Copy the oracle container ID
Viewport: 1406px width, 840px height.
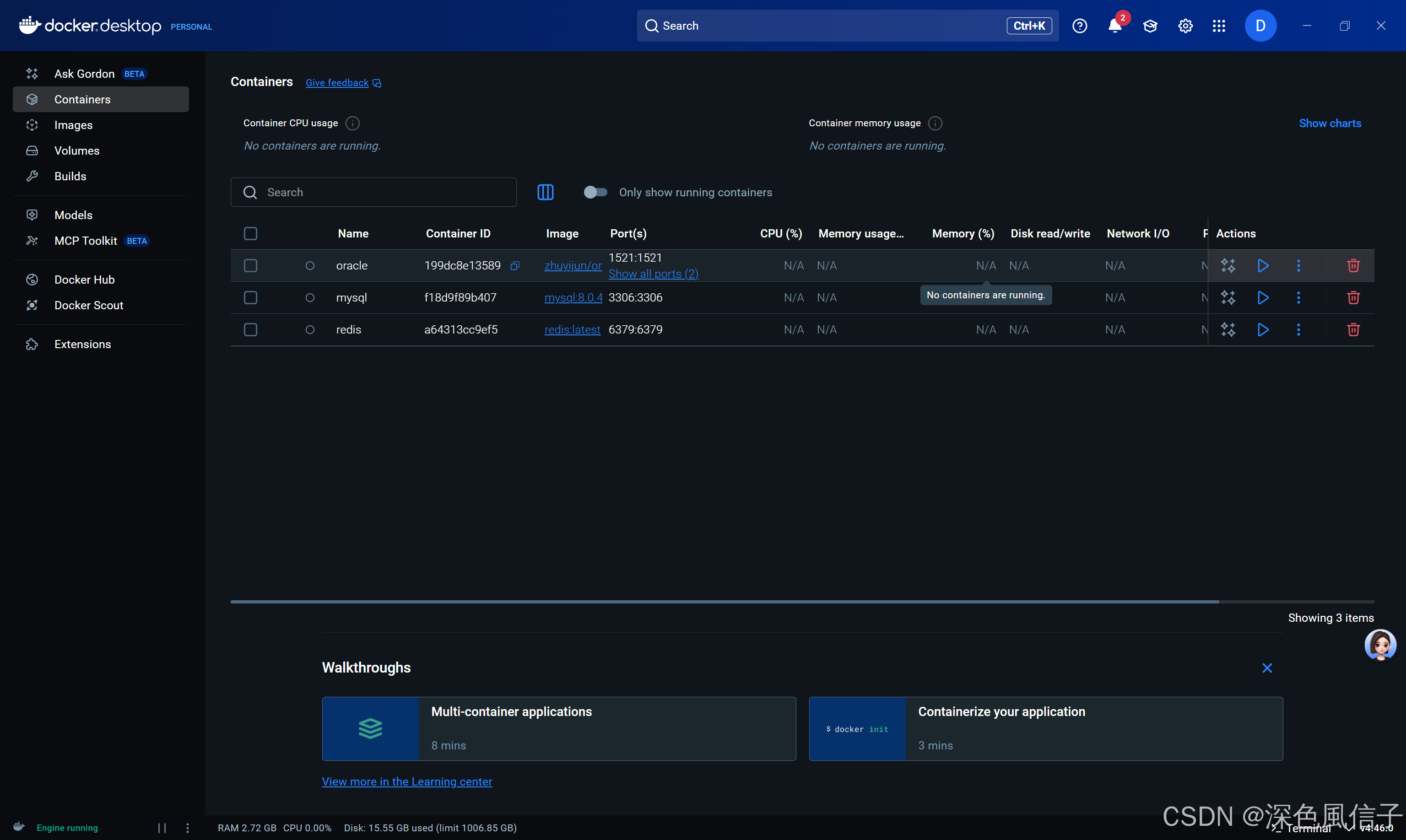pos(515,265)
